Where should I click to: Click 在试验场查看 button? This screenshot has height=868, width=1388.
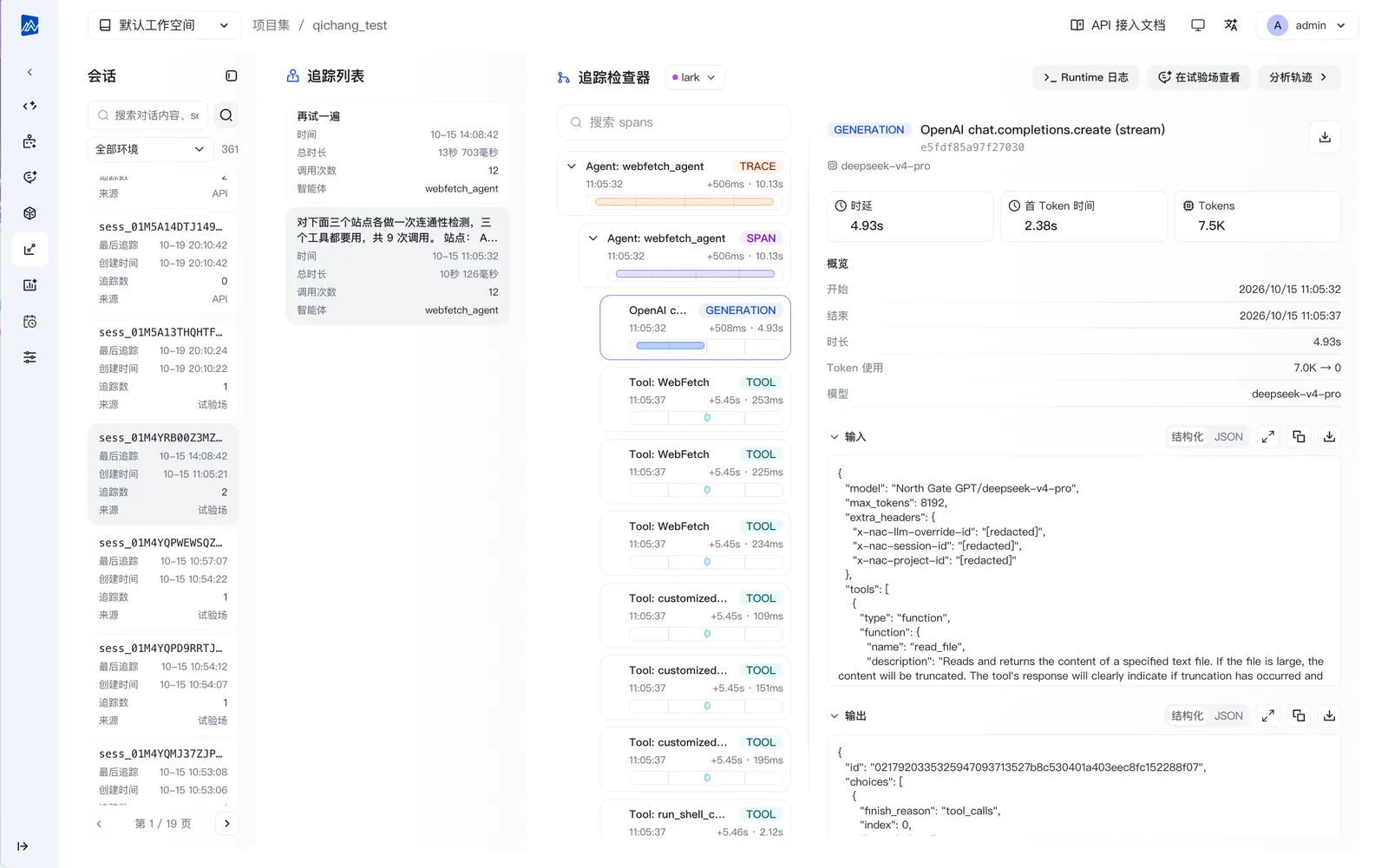click(1199, 77)
